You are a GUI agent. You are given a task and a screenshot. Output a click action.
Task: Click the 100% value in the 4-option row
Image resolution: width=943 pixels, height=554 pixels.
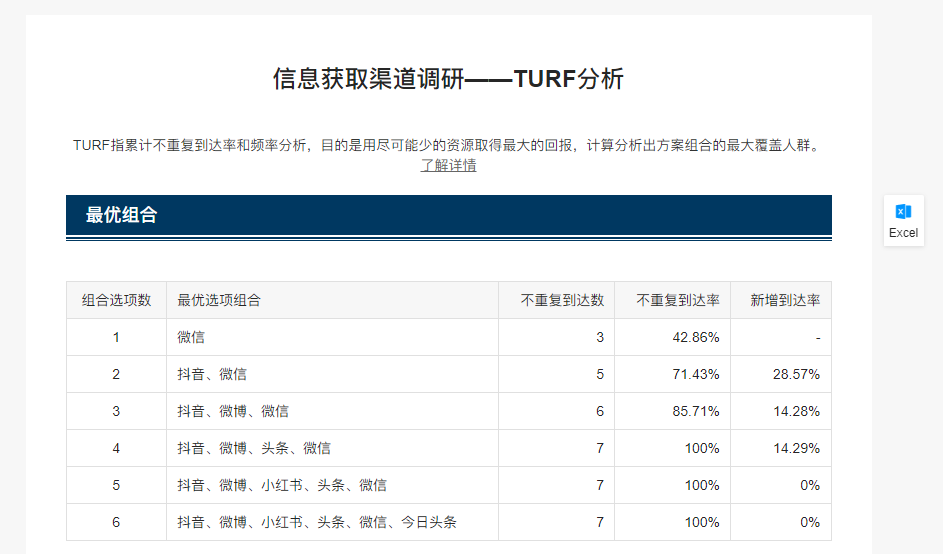702,448
